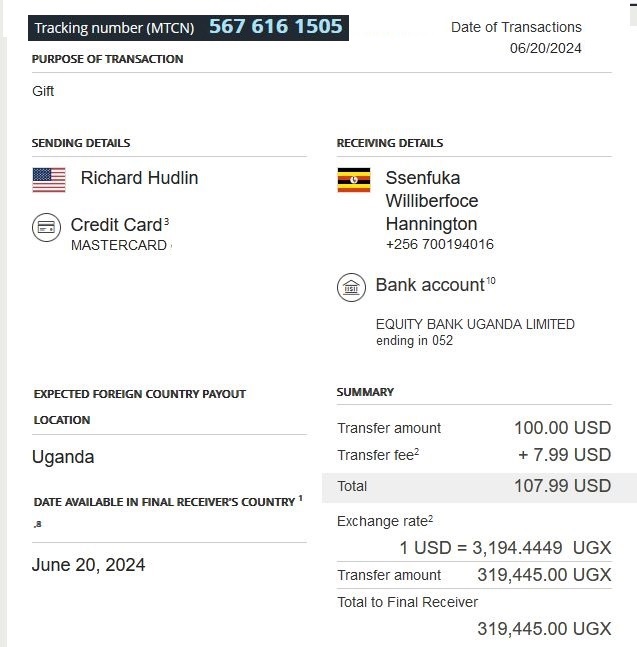Click the Exchange rate footnote superscript
Viewport: 637px width, 647px height.
[x=430, y=518]
